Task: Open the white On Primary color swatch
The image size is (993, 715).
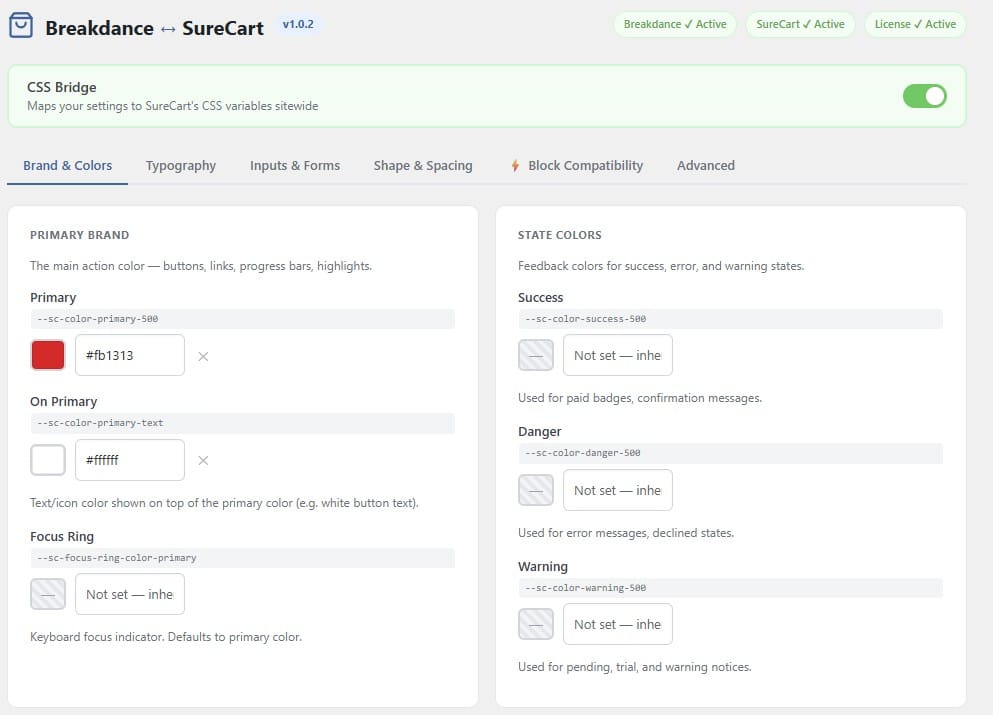Action: pos(48,460)
